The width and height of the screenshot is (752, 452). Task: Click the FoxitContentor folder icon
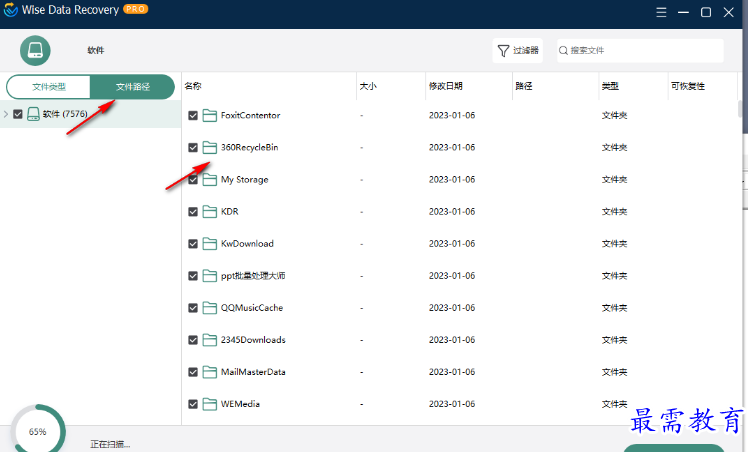(x=210, y=115)
